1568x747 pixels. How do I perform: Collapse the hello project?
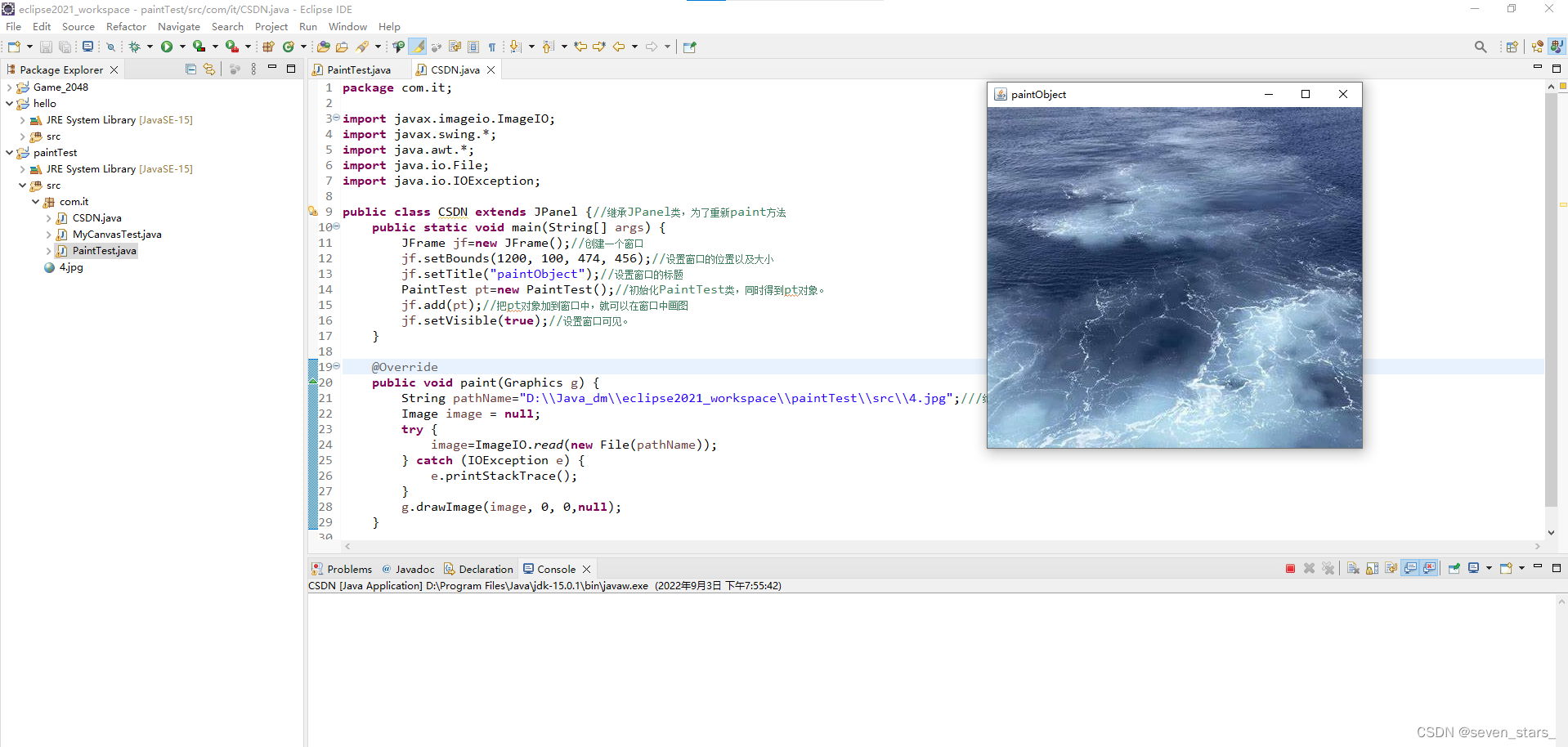click(x=9, y=103)
